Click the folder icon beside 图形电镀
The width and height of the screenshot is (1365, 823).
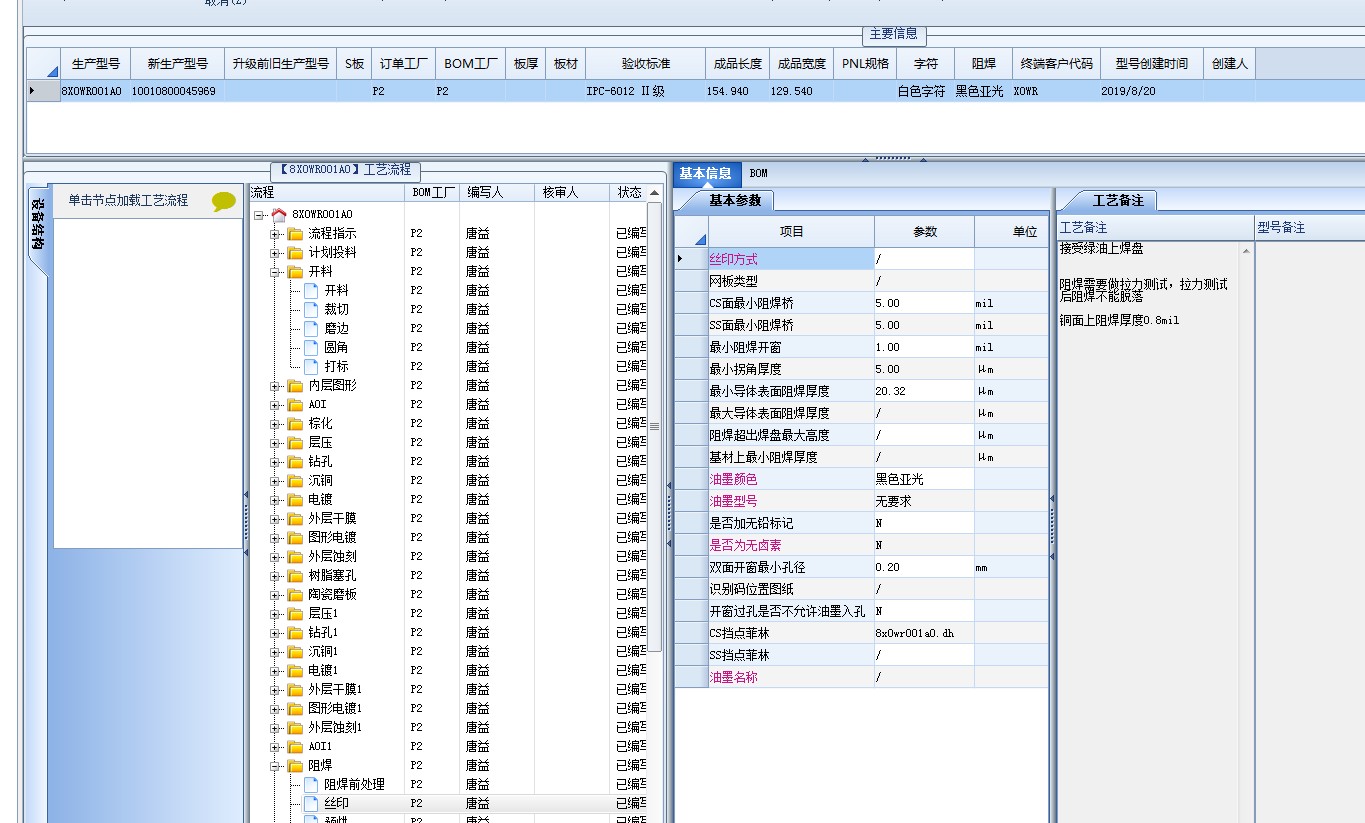tap(295, 538)
